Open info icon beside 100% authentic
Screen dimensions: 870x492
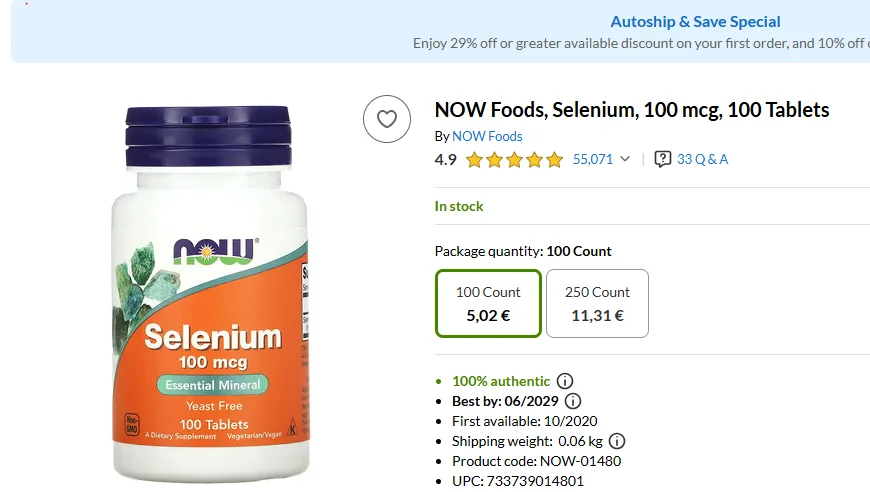coord(565,381)
